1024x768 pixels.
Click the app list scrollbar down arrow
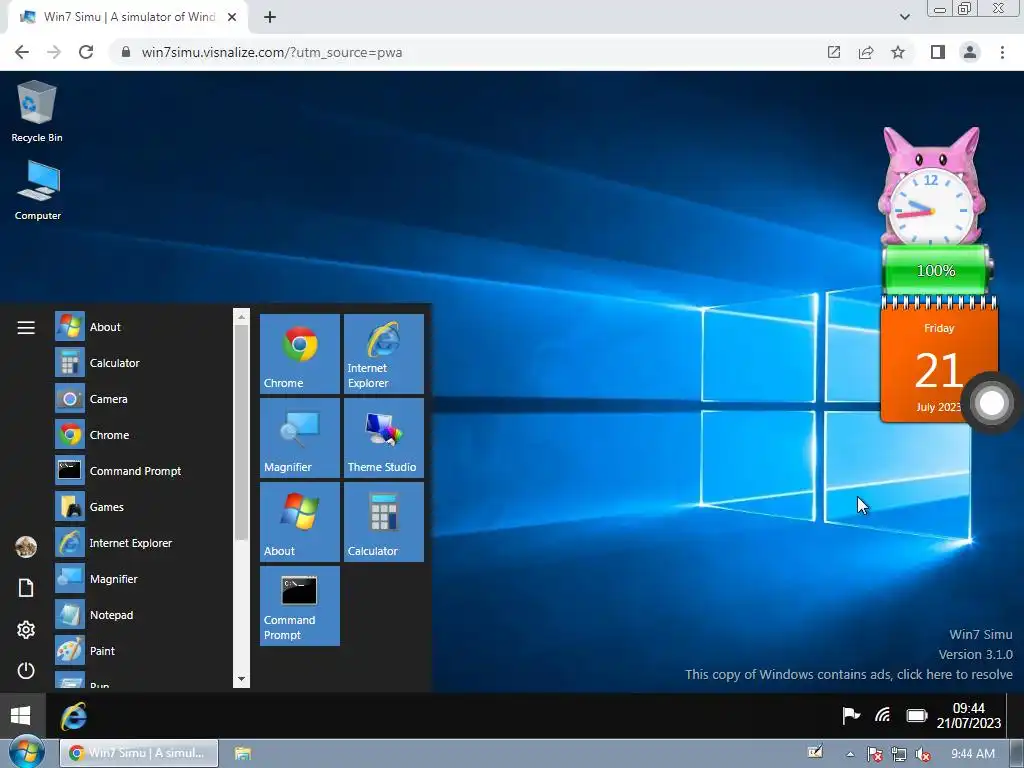point(241,679)
